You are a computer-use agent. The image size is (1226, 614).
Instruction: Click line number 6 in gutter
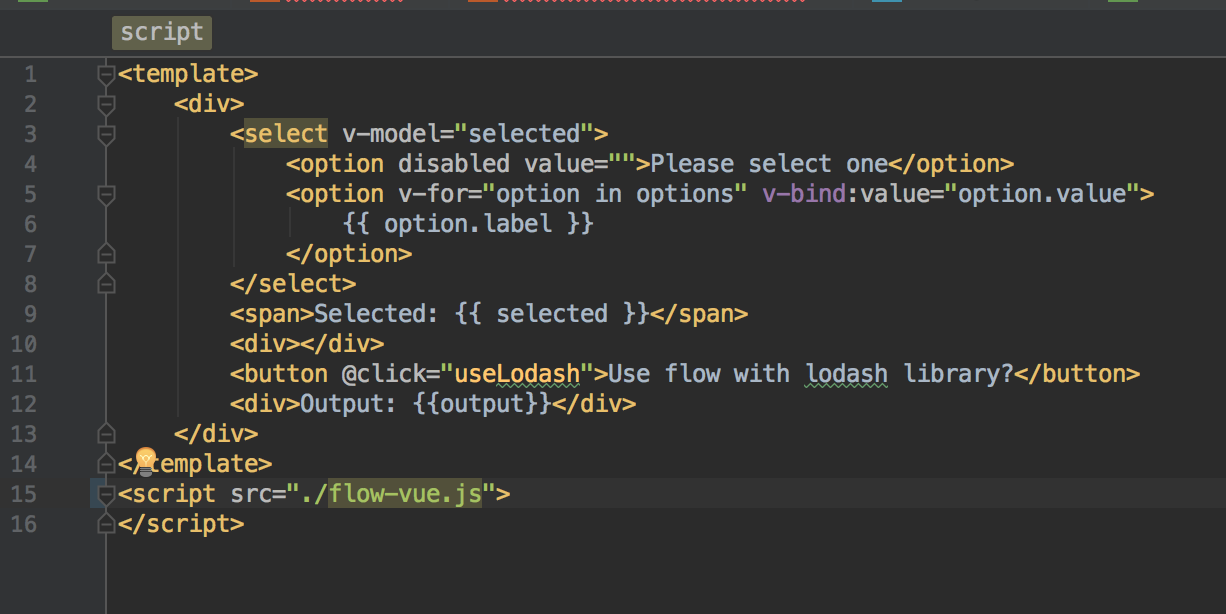pos(29,224)
